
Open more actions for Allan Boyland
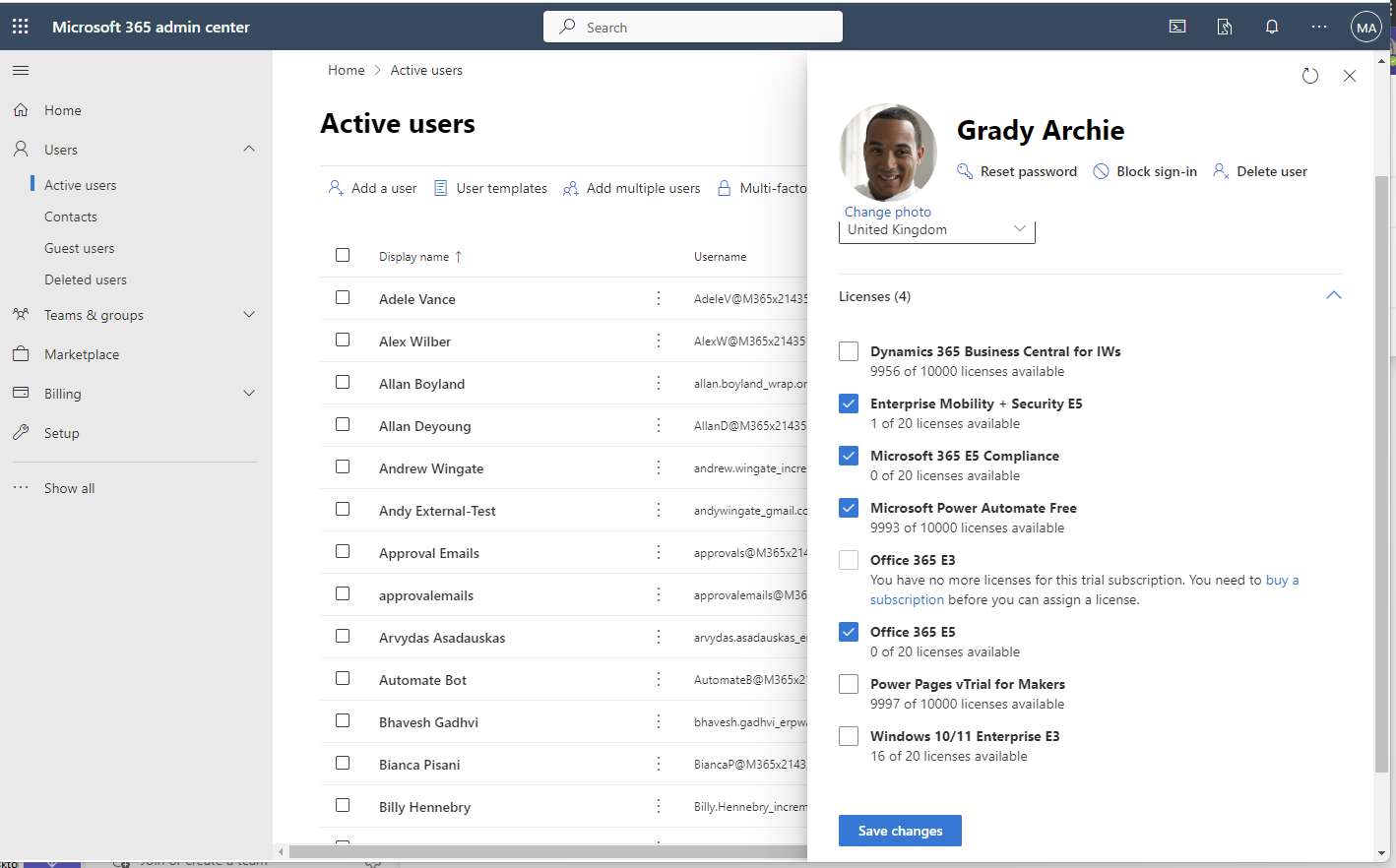[x=659, y=383]
